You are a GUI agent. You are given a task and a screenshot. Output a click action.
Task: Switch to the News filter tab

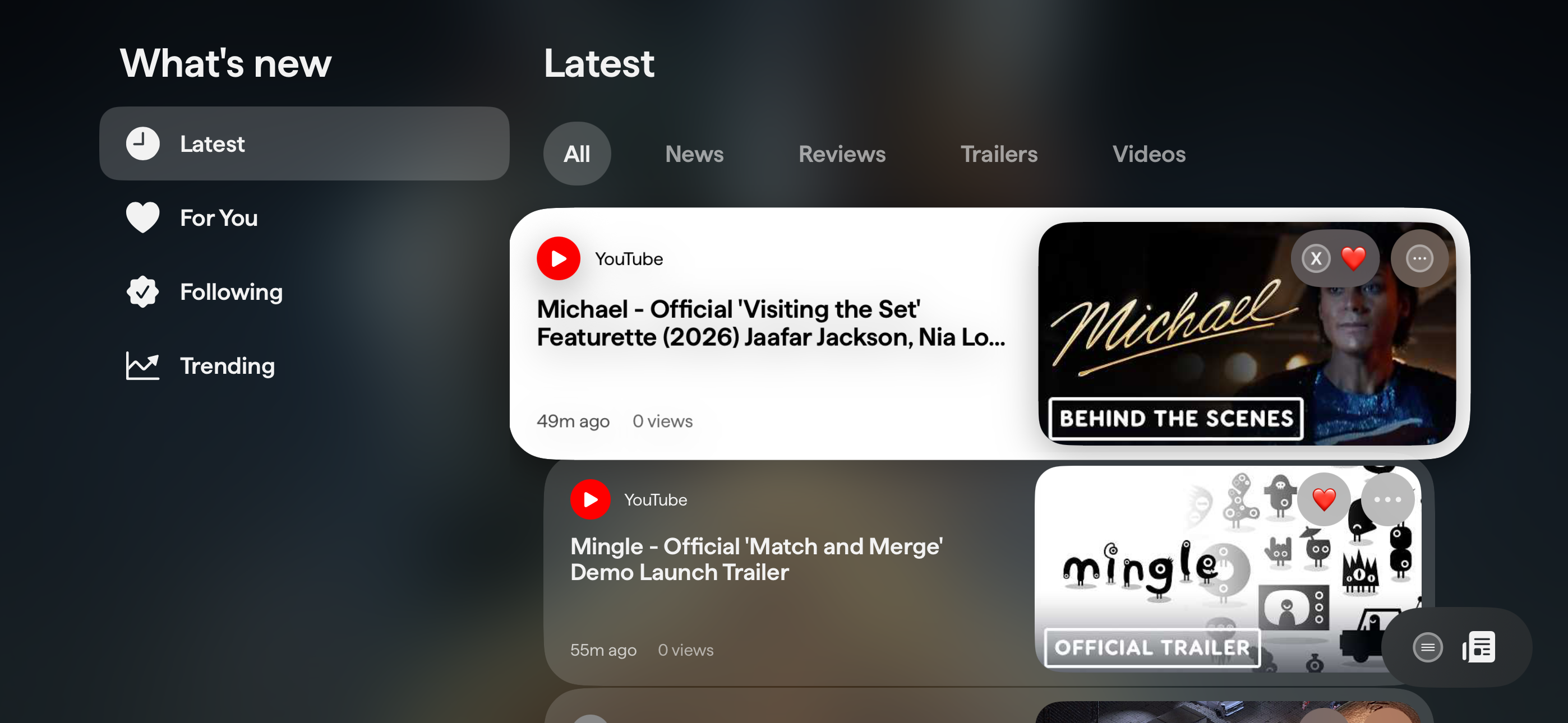pos(694,154)
